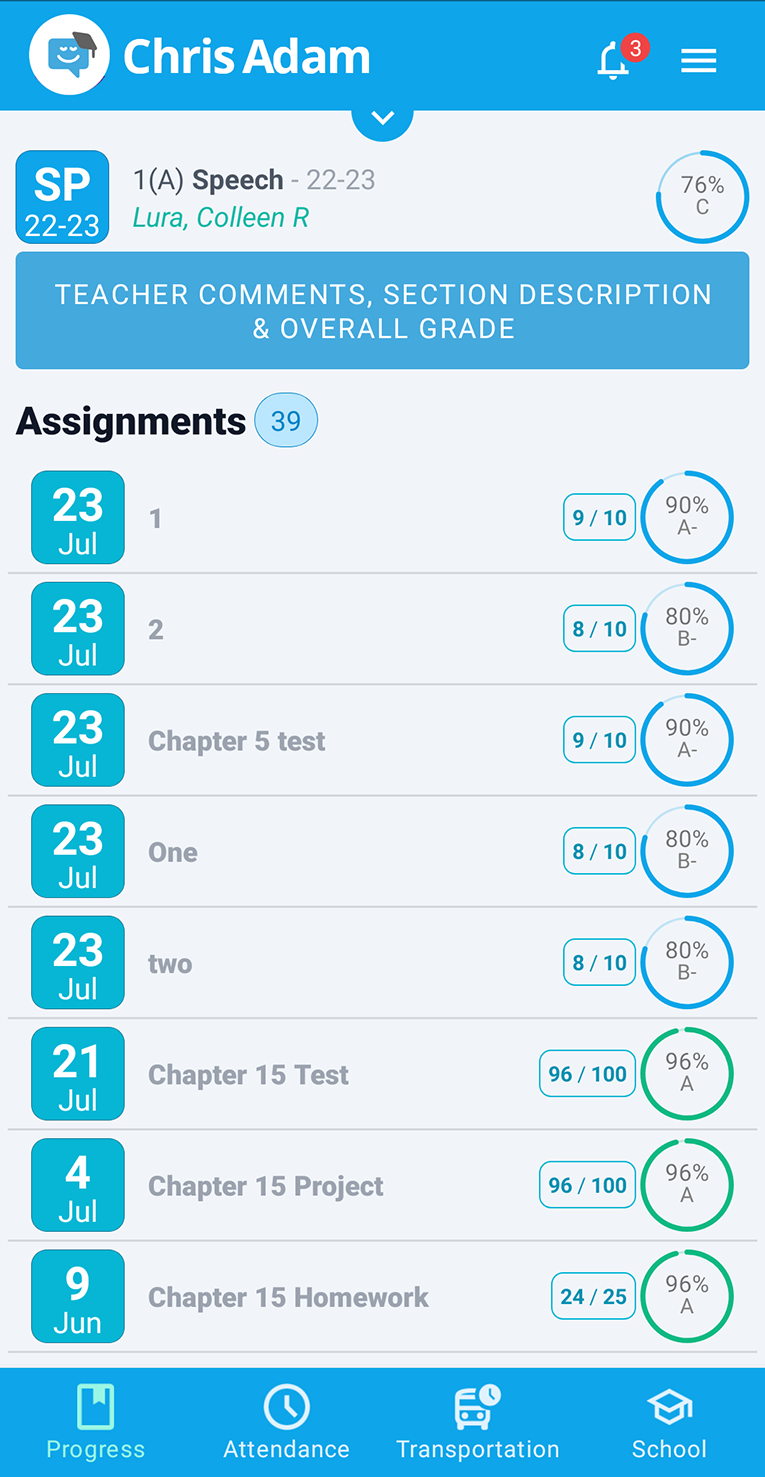Screen dimensions: 765x1477
Task: Open the Attendance clock icon
Action: coord(286,1408)
